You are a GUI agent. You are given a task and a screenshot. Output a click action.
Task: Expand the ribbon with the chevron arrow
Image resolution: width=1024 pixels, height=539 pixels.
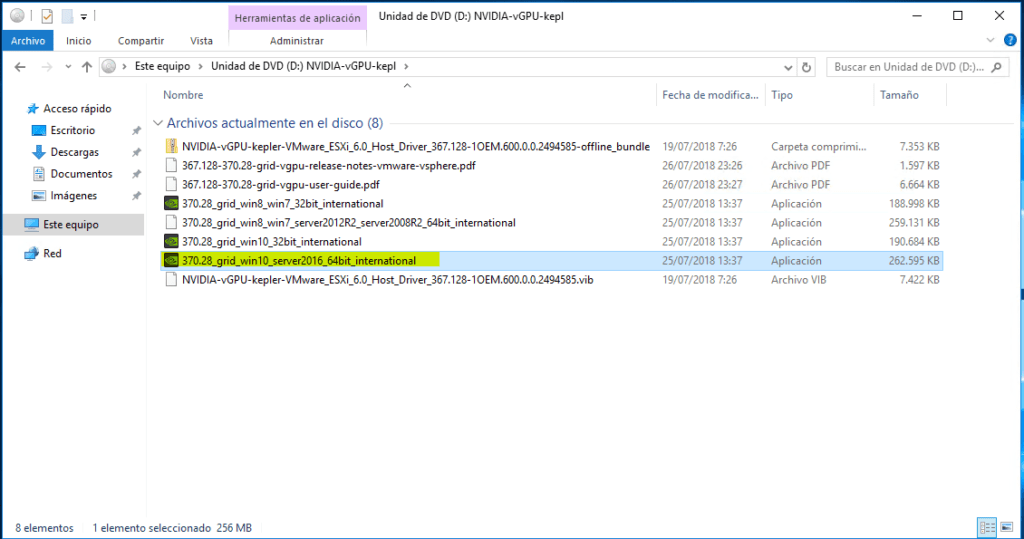[x=990, y=41]
